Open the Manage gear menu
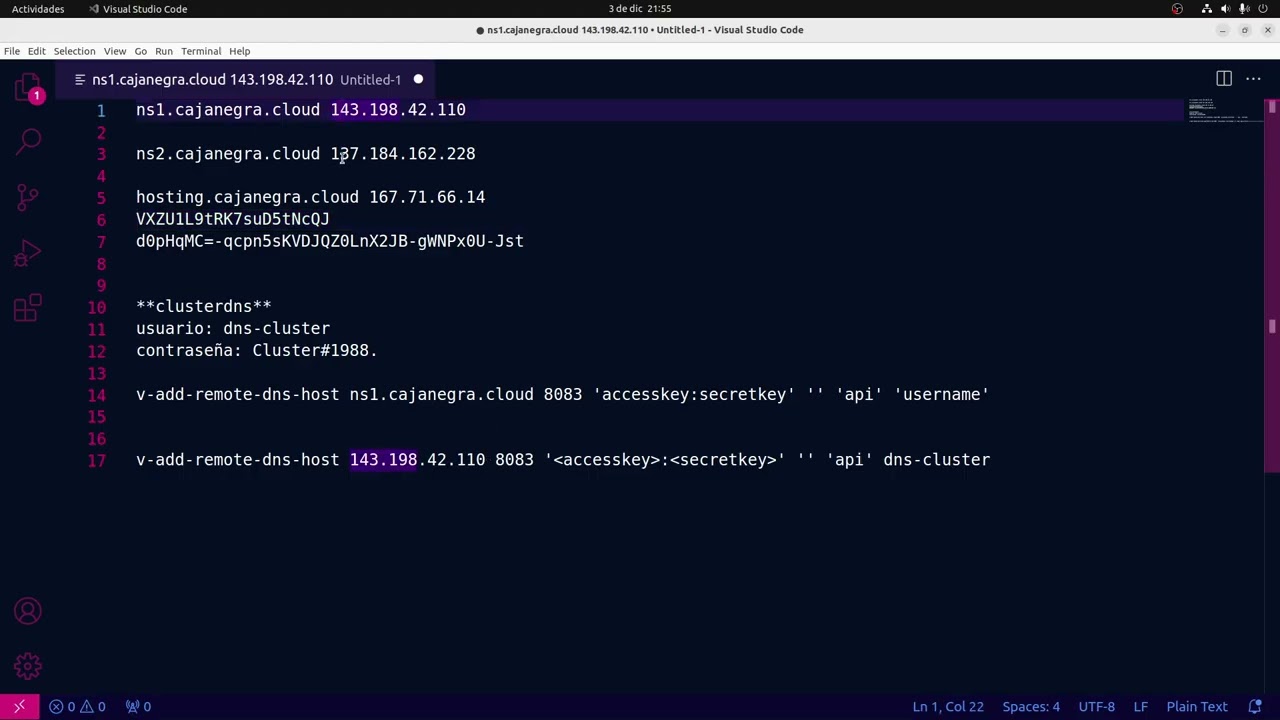This screenshot has height=720, width=1280. [28, 666]
